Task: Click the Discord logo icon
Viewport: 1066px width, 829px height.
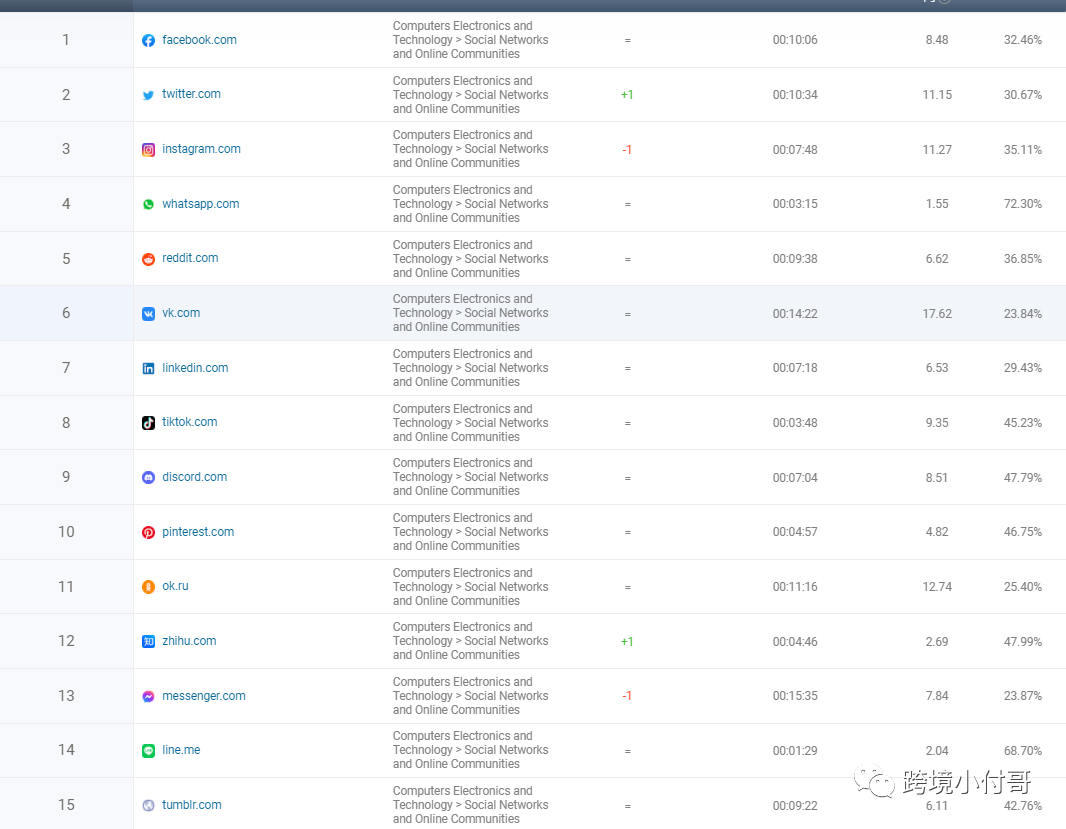Action: 148,478
